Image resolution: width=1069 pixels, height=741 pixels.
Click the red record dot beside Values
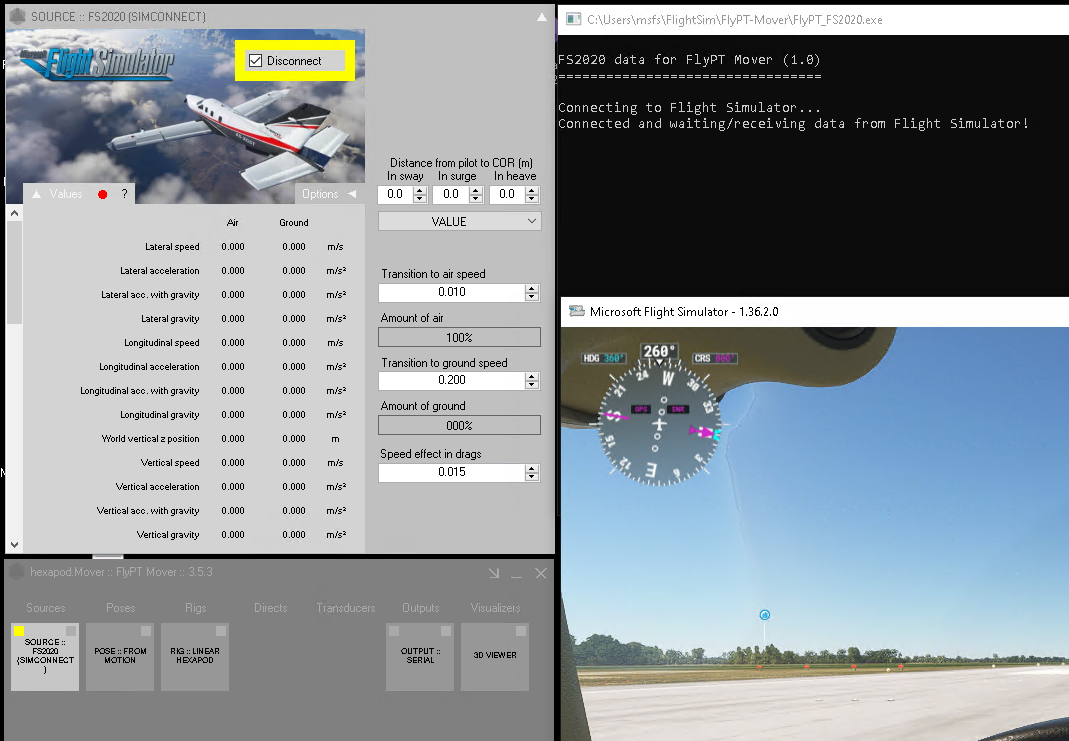click(102, 194)
